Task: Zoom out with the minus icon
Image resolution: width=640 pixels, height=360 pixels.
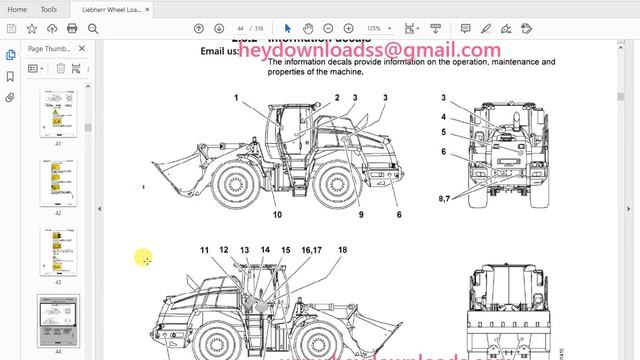Action: [328, 29]
